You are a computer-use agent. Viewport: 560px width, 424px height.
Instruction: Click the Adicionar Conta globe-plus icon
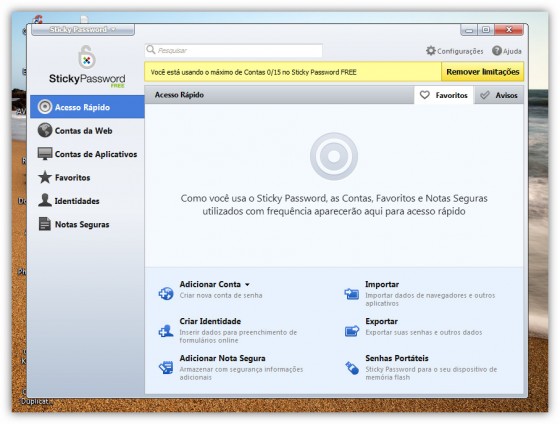(x=166, y=293)
